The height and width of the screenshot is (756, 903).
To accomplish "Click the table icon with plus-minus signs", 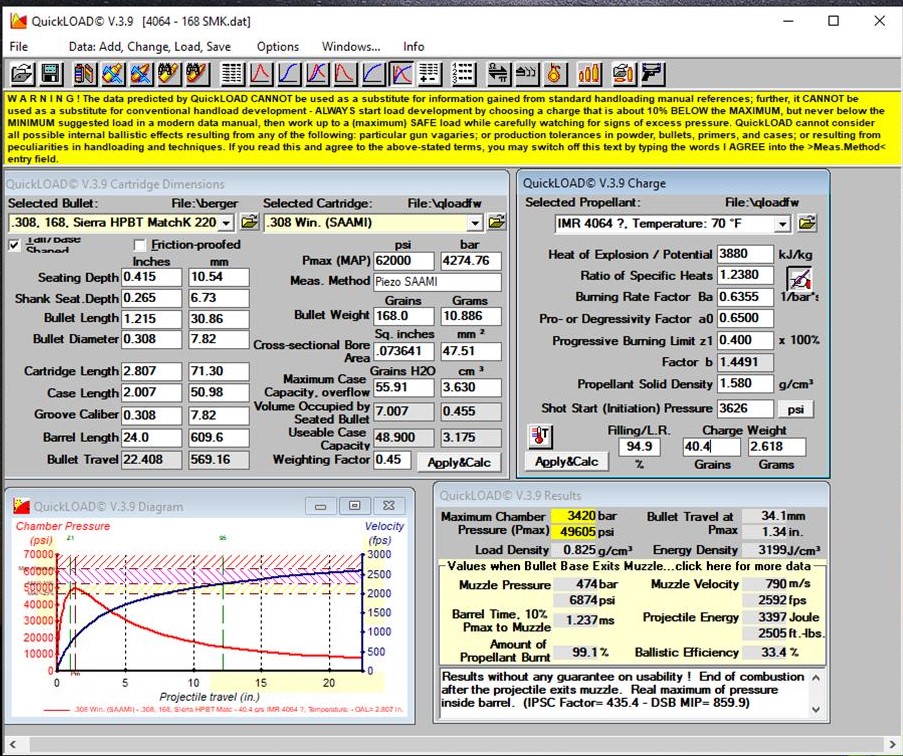I will click(x=430, y=74).
